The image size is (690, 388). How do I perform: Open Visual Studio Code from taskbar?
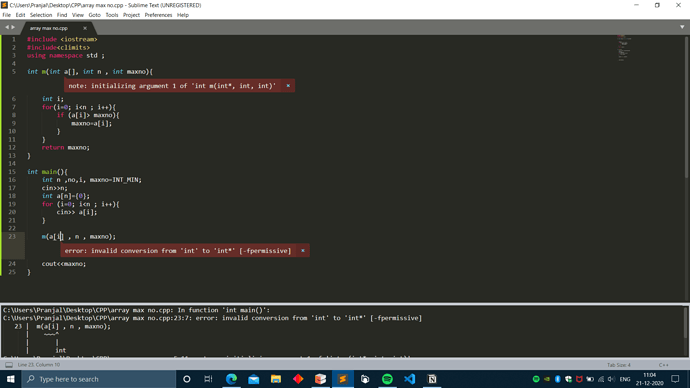click(409, 379)
